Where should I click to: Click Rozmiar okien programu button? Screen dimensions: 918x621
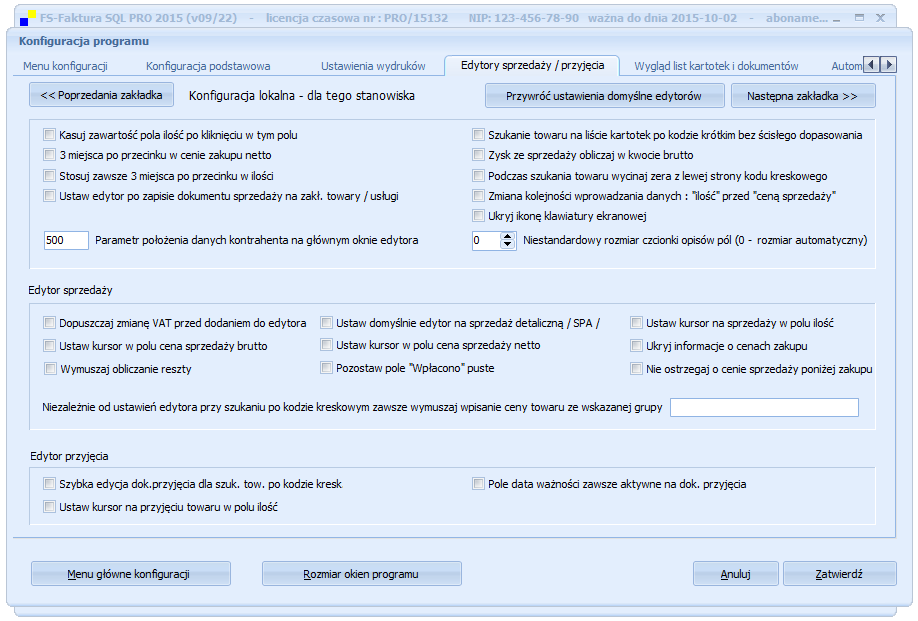point(362,574)
